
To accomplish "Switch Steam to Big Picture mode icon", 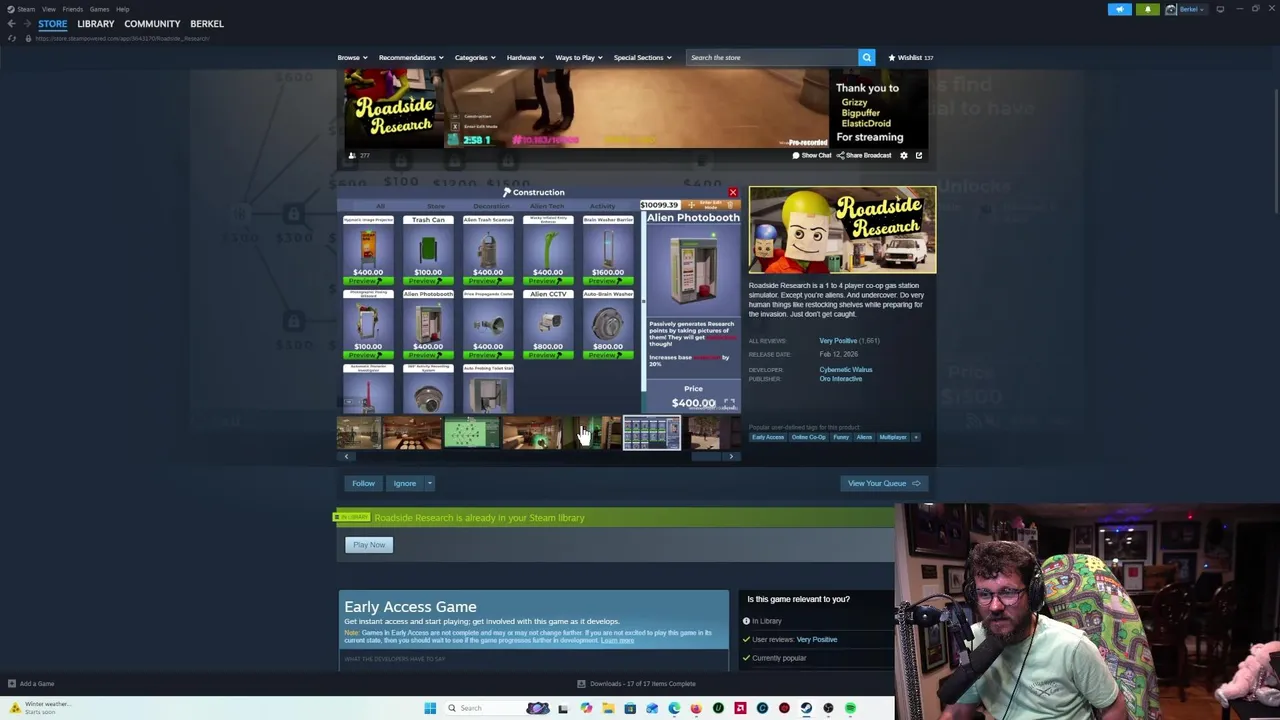I will click(1220, 9).
